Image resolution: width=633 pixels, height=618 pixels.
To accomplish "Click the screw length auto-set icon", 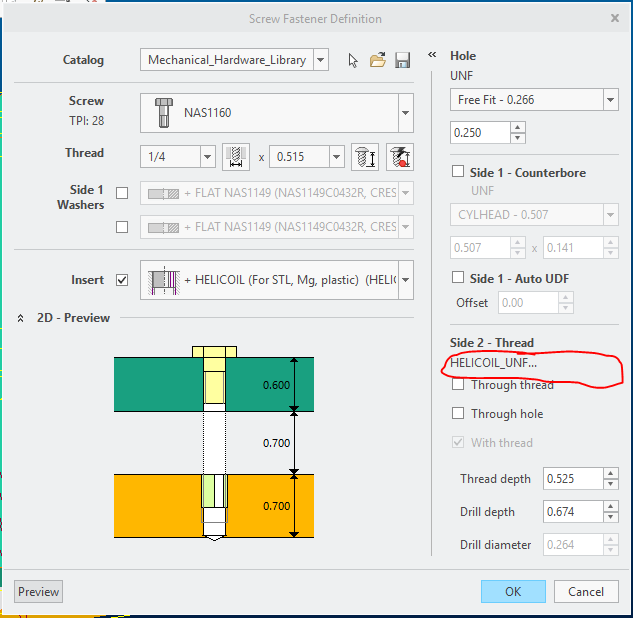I will tap(367, 156).
